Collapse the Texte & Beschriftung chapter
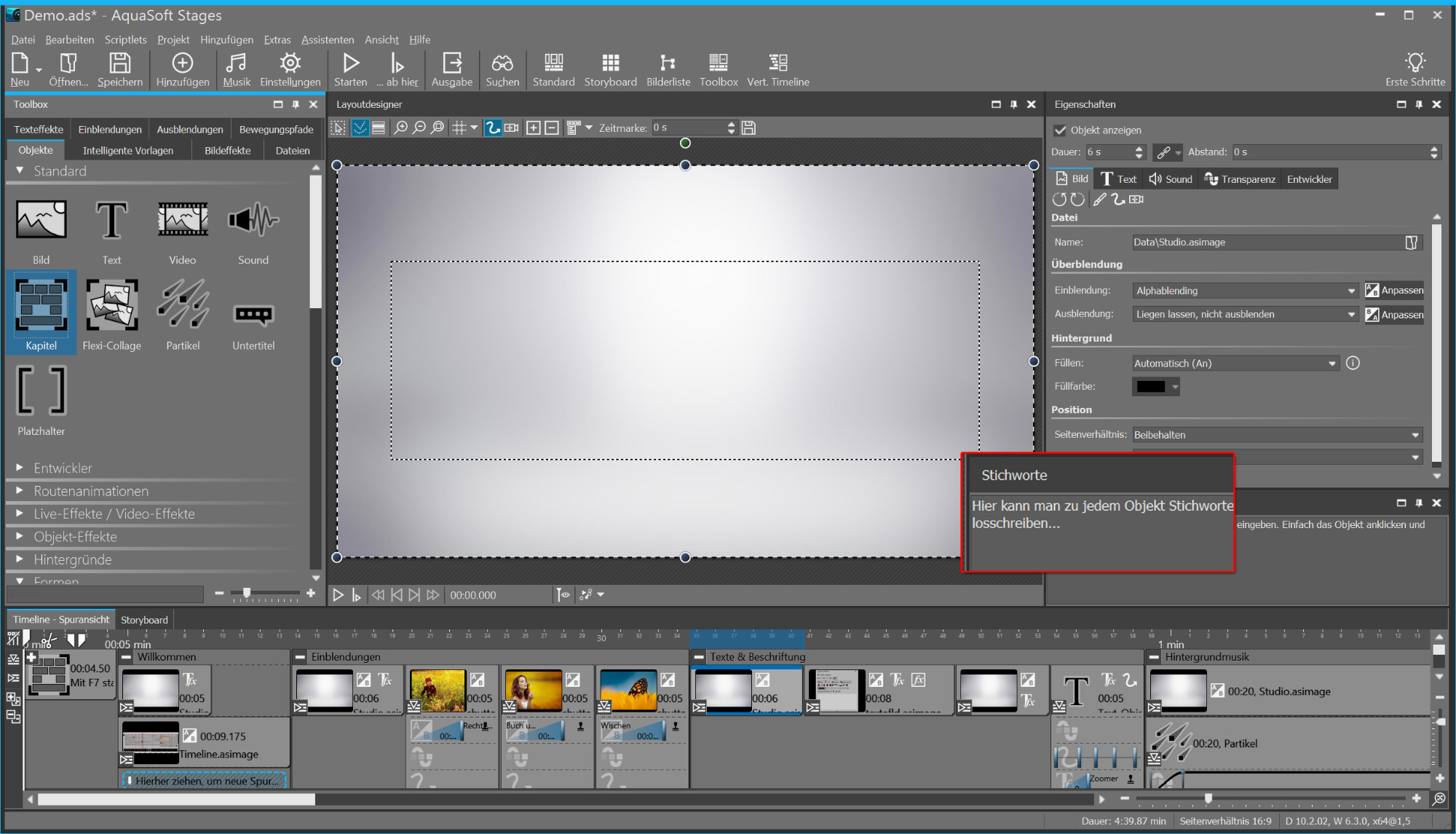 point(699,657)
